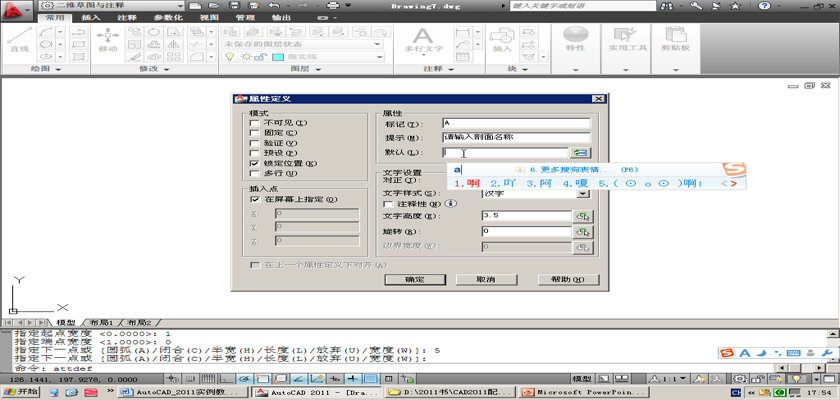Click the Sogou S logo on the IME toolbar
The width and height of the screenshot is (840, 400).
[726, 353]
